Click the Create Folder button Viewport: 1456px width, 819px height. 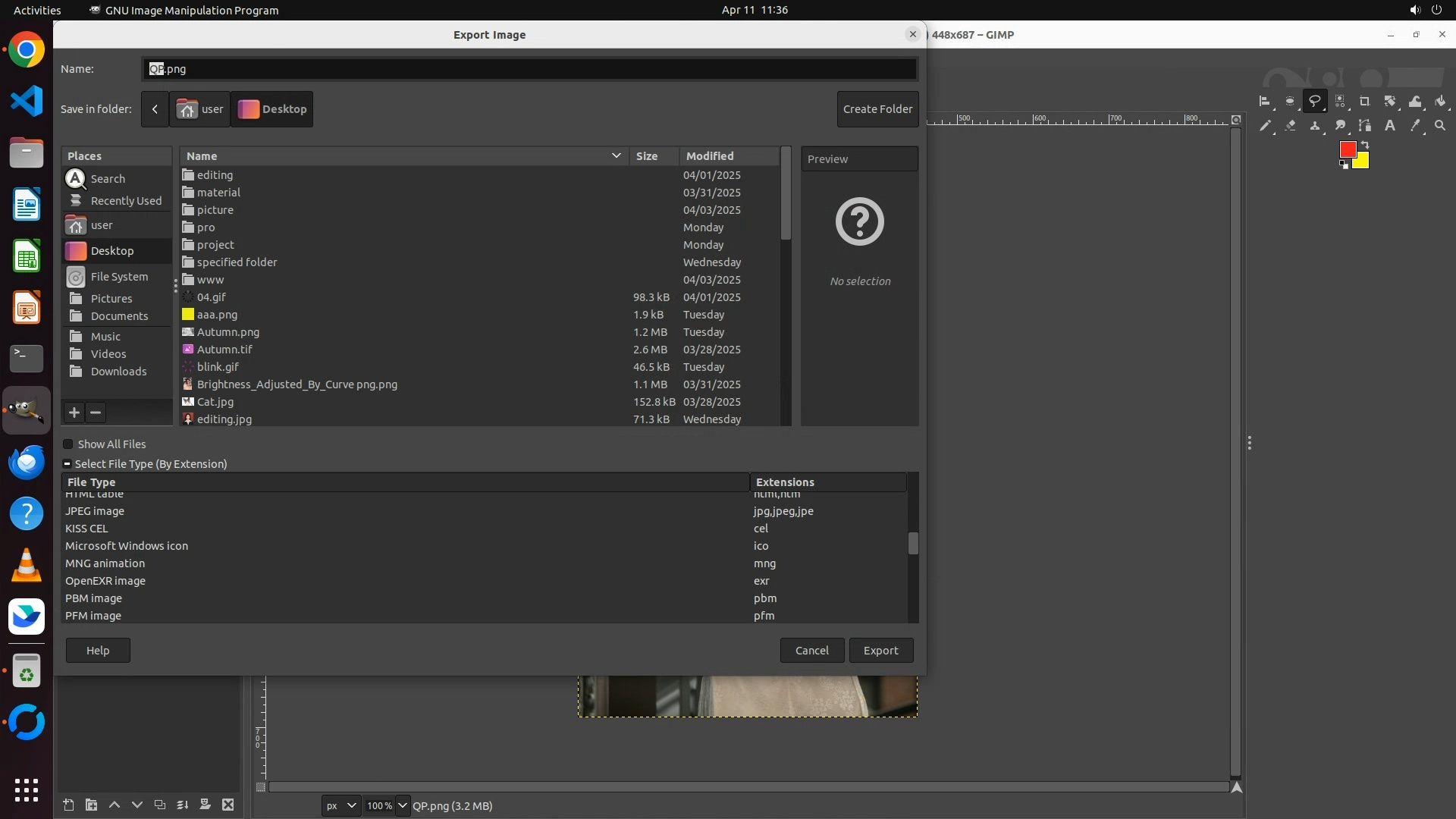tap(877, 109)
